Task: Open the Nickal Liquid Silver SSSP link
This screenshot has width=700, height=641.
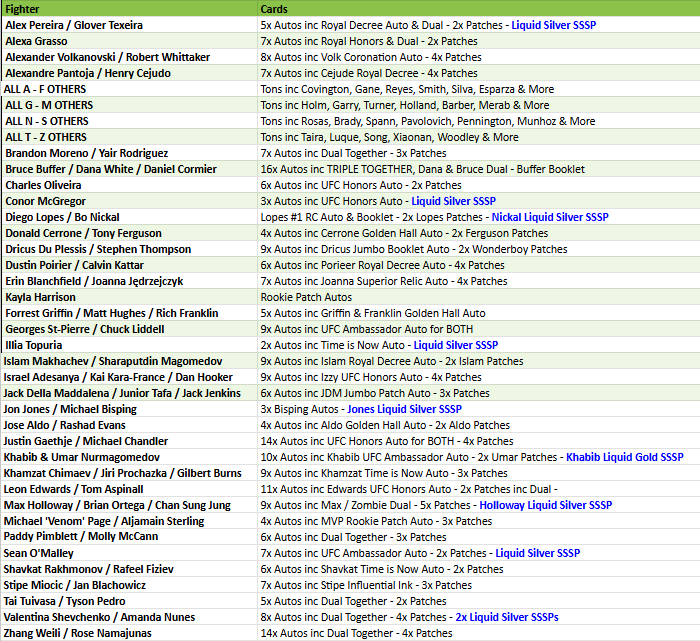Action: [x=549, y=217]
